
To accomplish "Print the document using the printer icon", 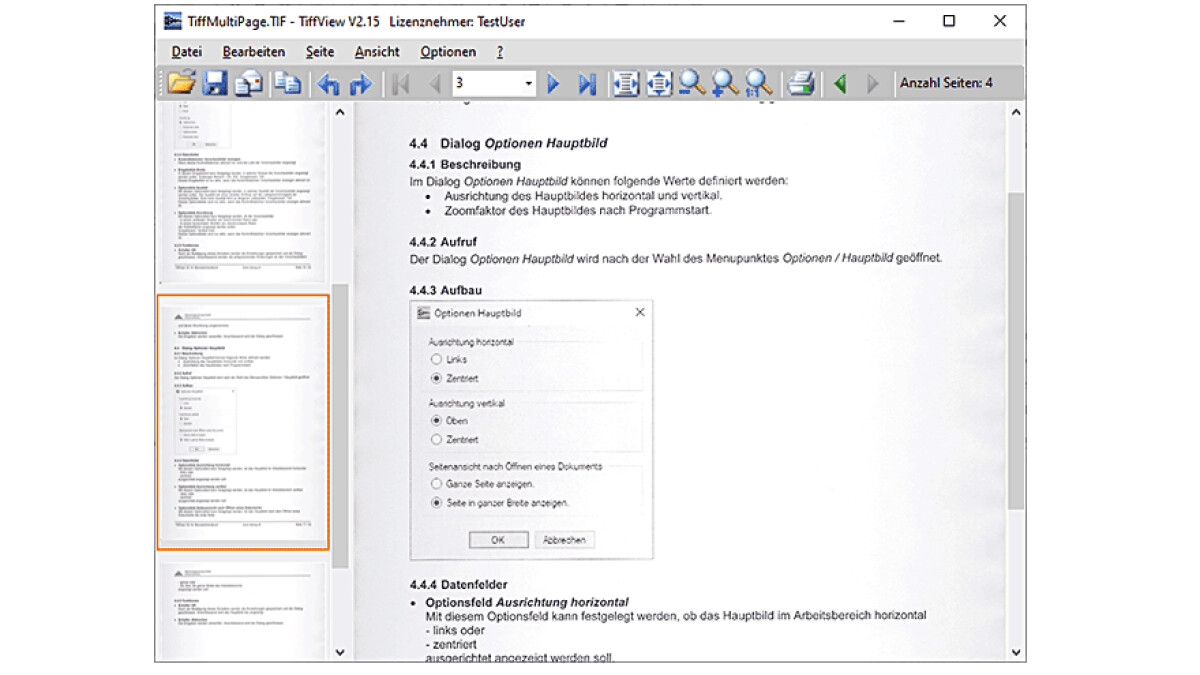I will coord(800,84).
